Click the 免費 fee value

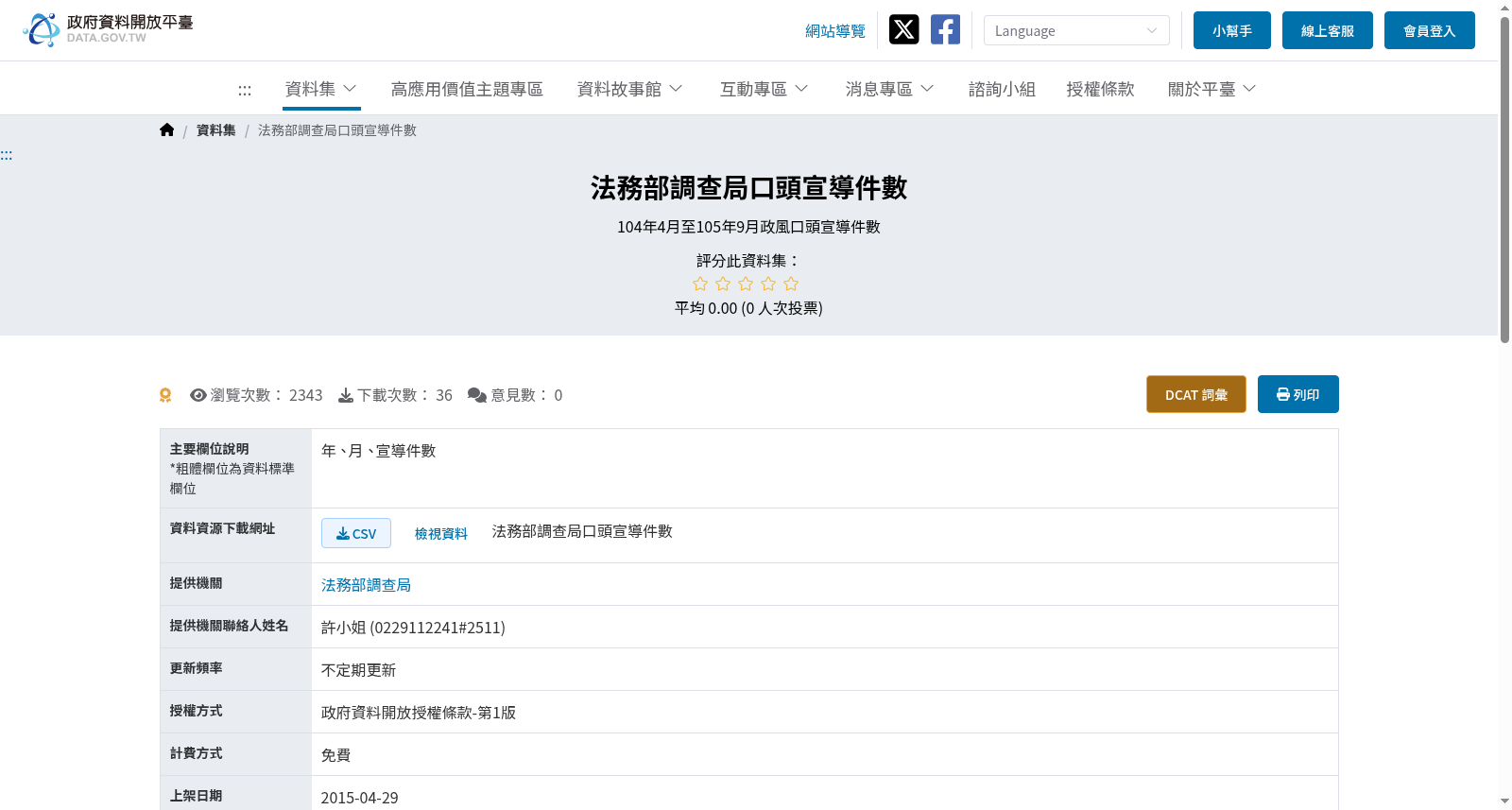click(x=335, y=755)
